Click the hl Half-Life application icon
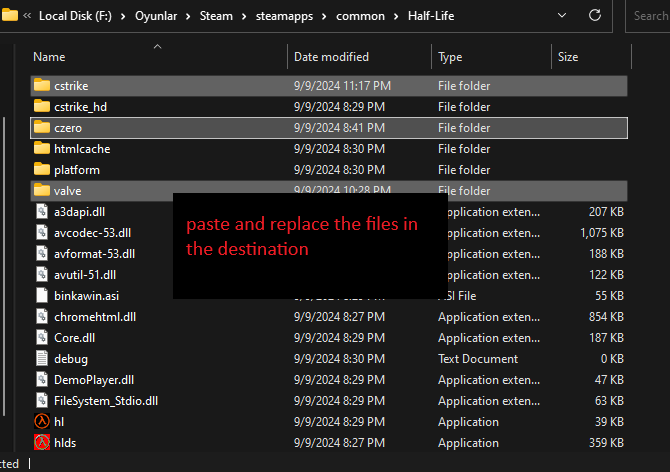This screenshot has height=472, width=670. [42, 422]
